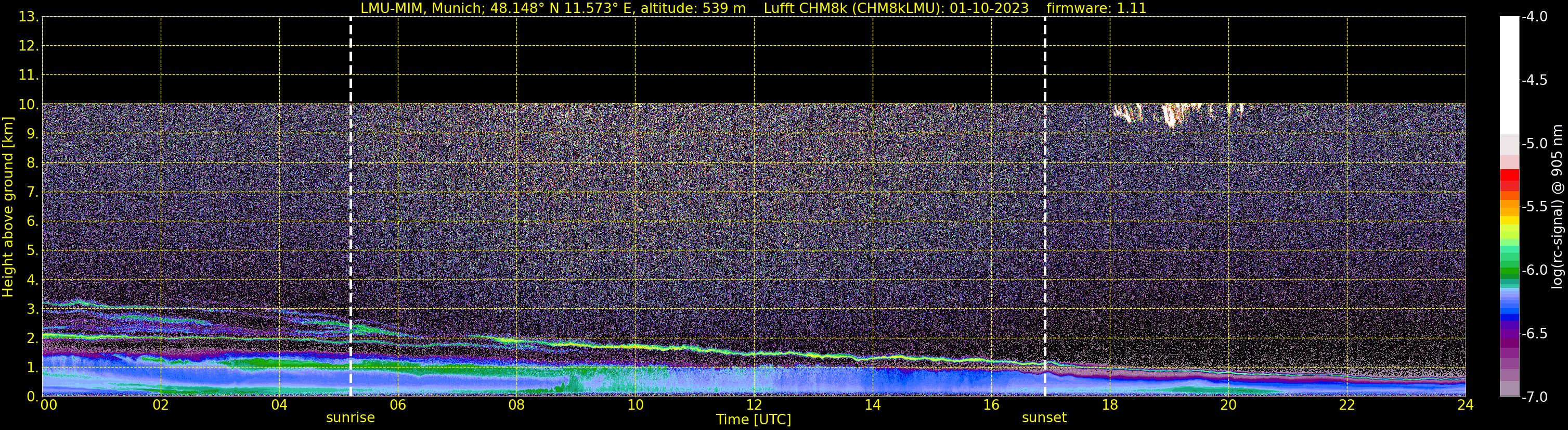The height and width of the screenshot is (430, 1568).
Task: Click the '11.' height tick label
Action: point(28,75)
